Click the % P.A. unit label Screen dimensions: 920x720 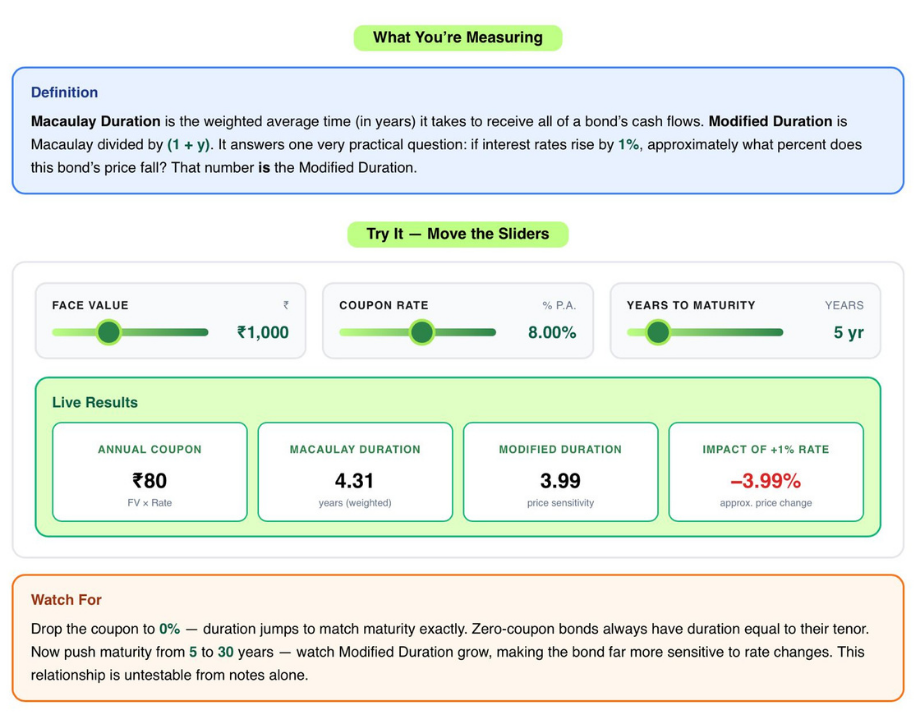click(x=559, y=305)
